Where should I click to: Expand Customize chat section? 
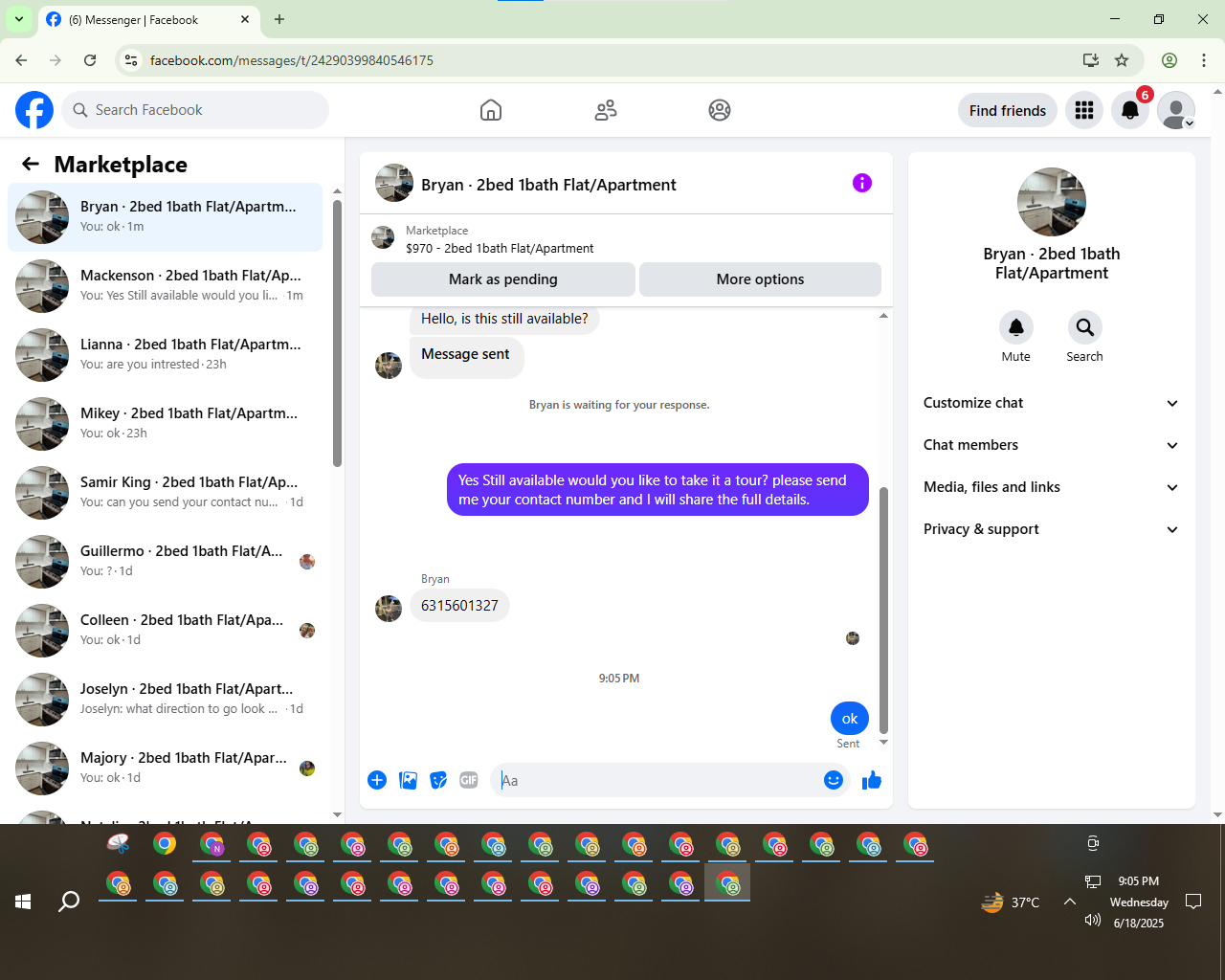1051,403
